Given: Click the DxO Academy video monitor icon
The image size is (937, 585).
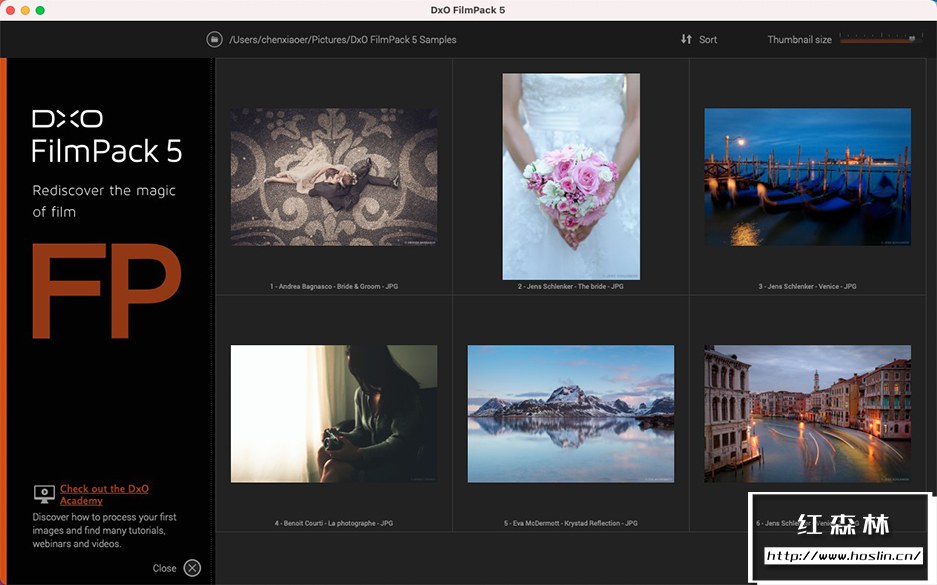Looking at the screenshot, I should (44, 493).
